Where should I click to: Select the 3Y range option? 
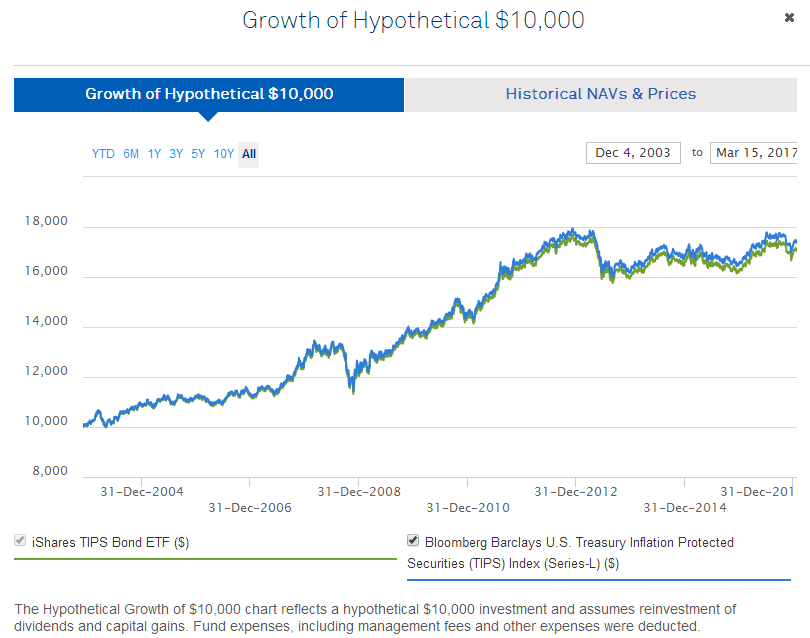coord(176,154)
